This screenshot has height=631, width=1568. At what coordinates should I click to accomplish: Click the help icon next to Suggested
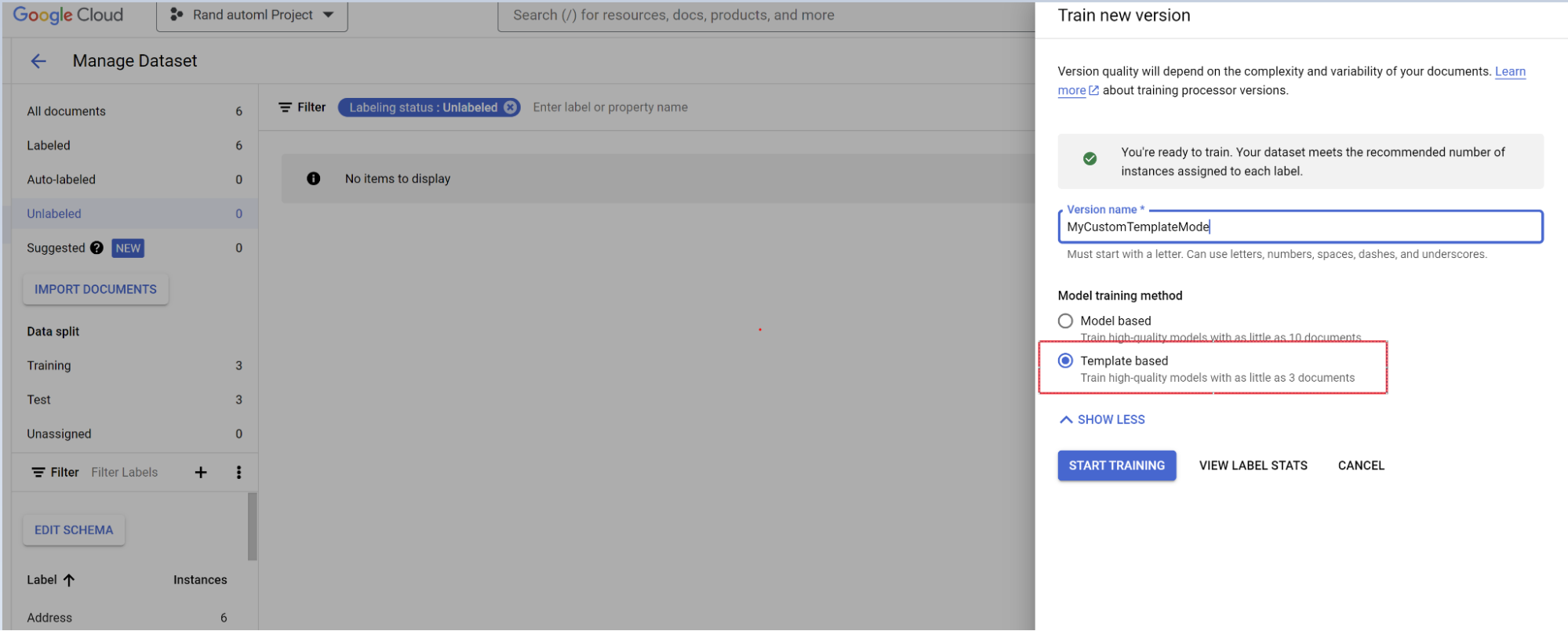point(96,248)
